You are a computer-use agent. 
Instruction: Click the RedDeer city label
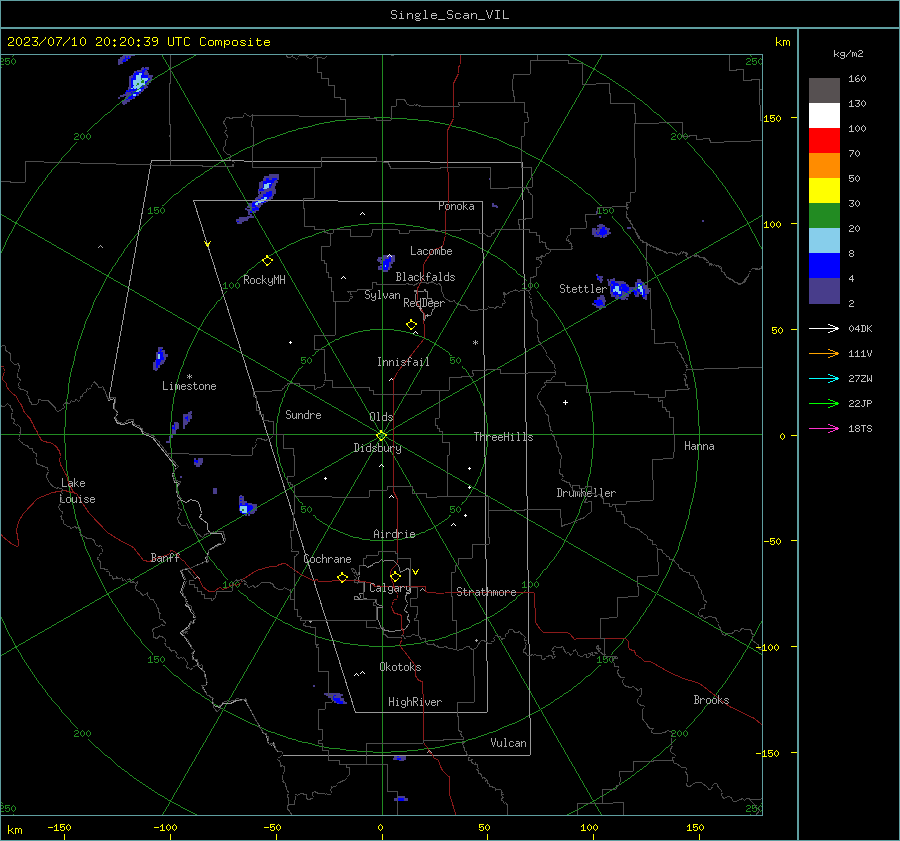pos(424,303)
